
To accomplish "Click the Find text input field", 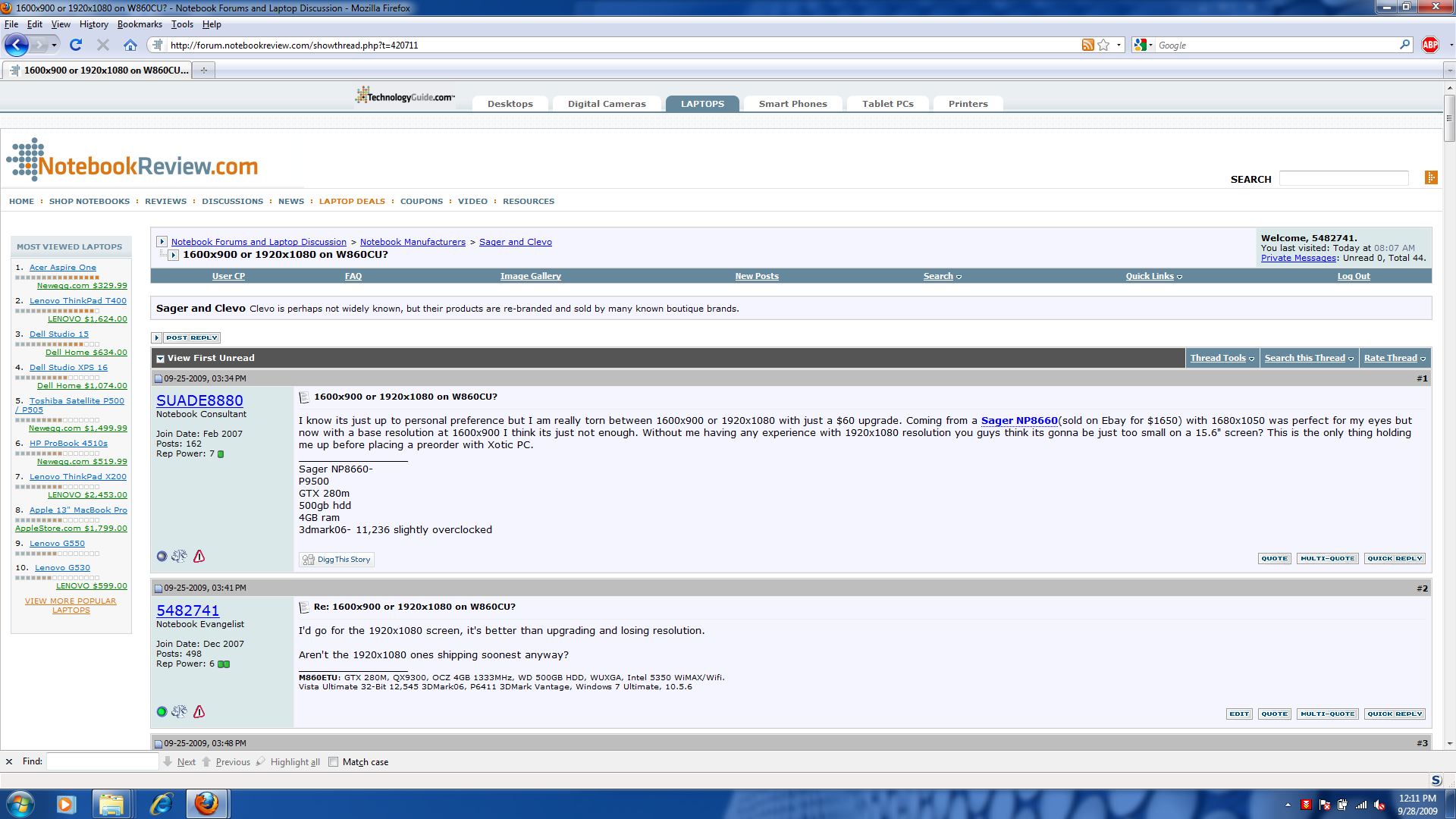I will pyautogui.click(x=102, y=761).
